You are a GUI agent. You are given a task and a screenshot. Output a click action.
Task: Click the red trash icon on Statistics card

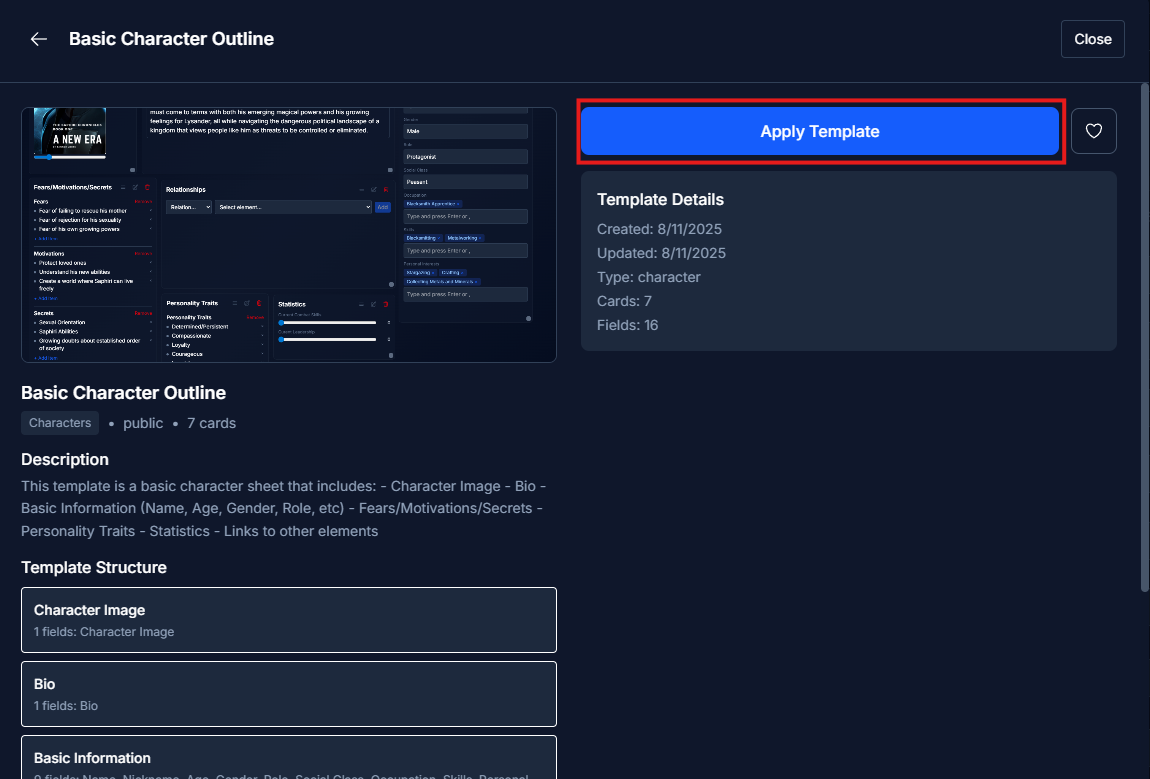pos(385,303)
